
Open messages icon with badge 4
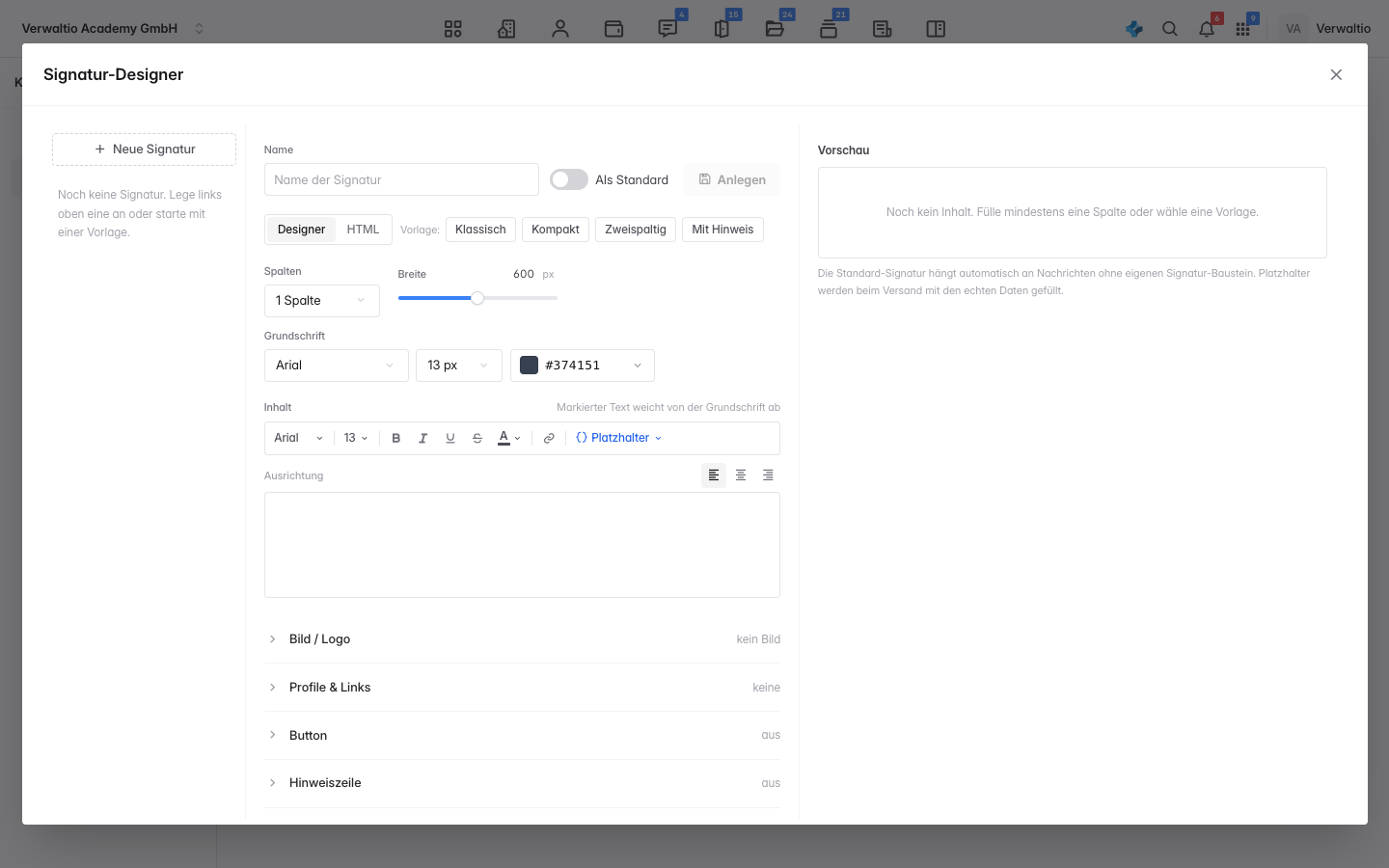point(667,29)
